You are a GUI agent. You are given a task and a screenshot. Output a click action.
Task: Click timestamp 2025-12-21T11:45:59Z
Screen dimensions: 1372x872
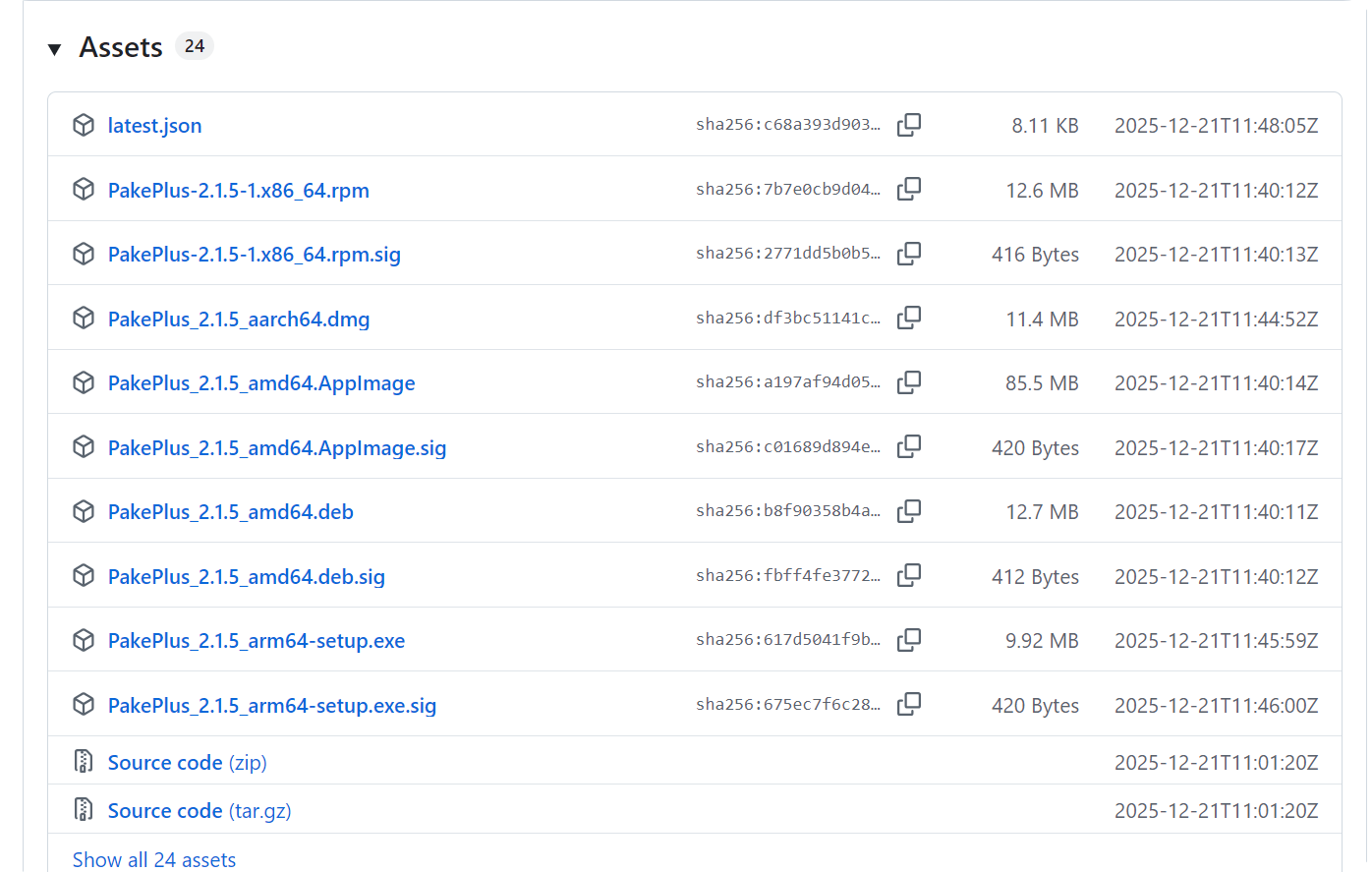pyautogui.click(x=1217, y=641)
